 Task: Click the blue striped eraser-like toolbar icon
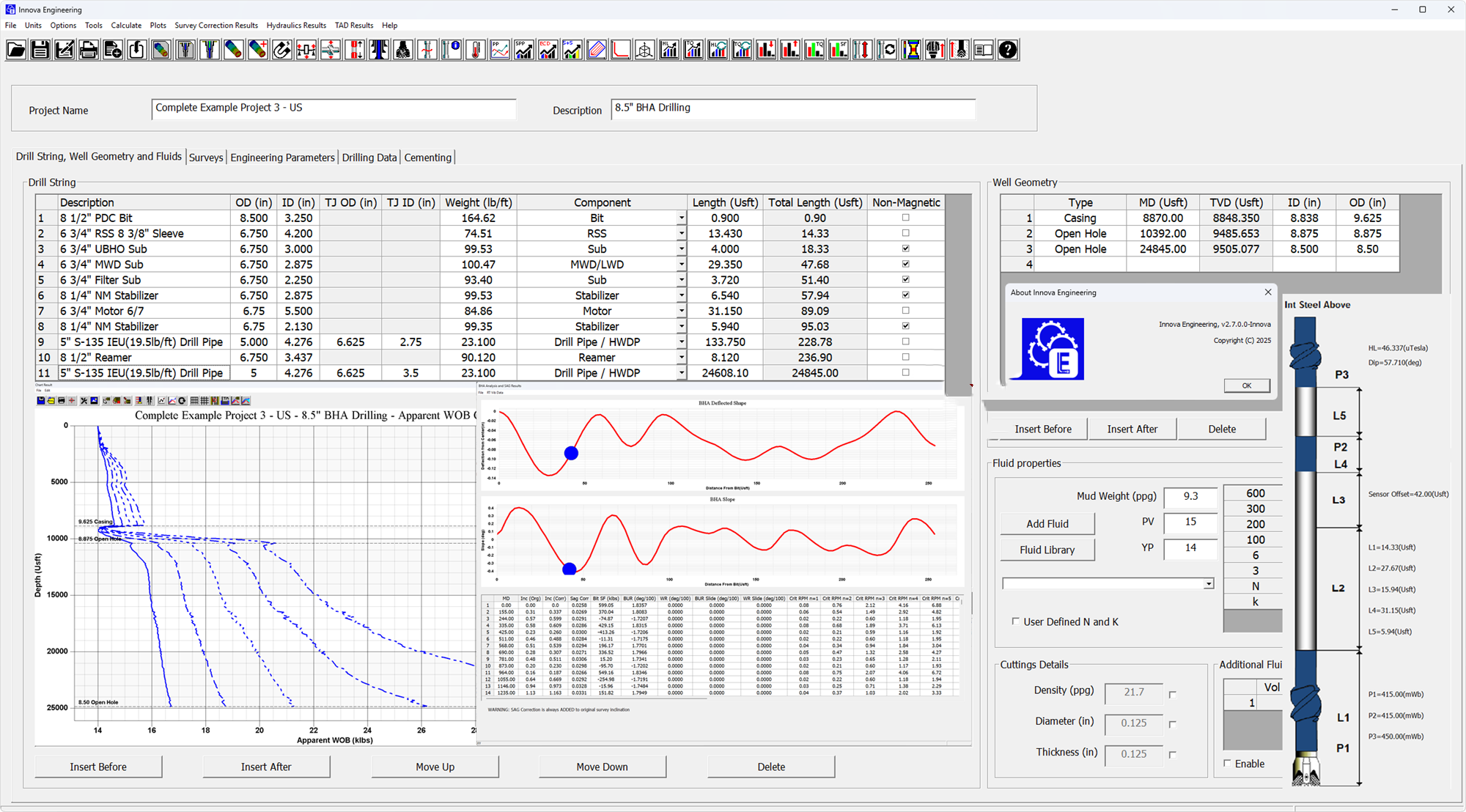pos(597,50)
